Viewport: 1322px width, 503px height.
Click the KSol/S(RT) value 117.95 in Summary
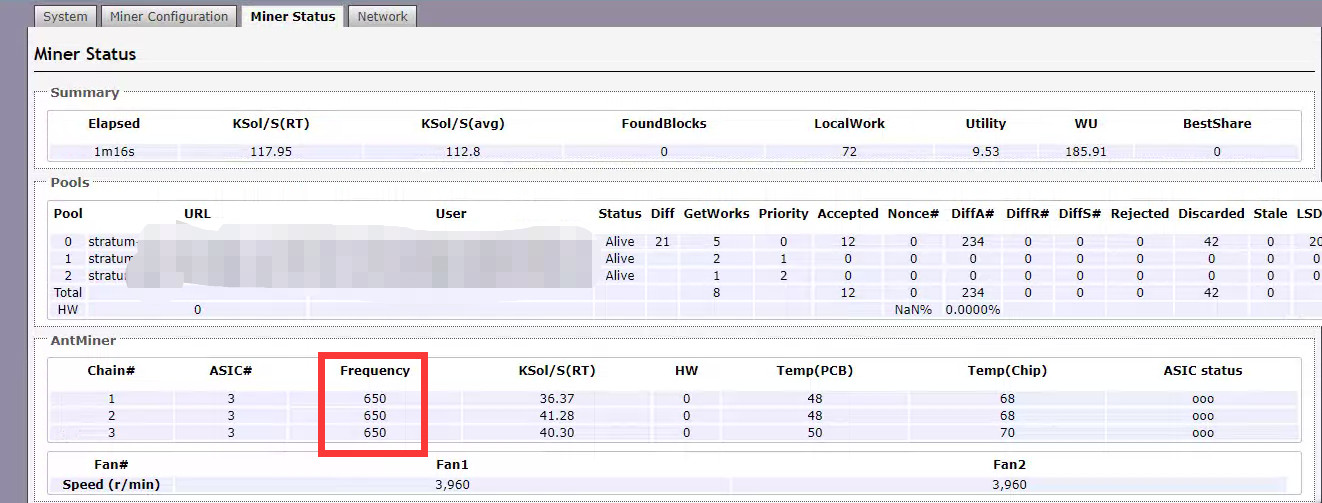click(270, 152)
